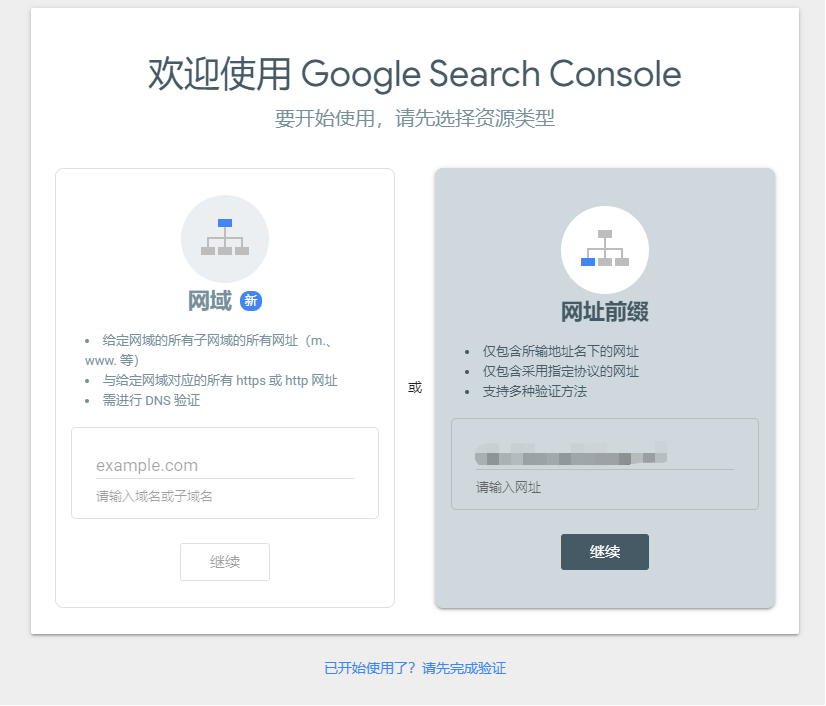Select the 网域 heading text
826x706 pixels.
tap(209, 301)
